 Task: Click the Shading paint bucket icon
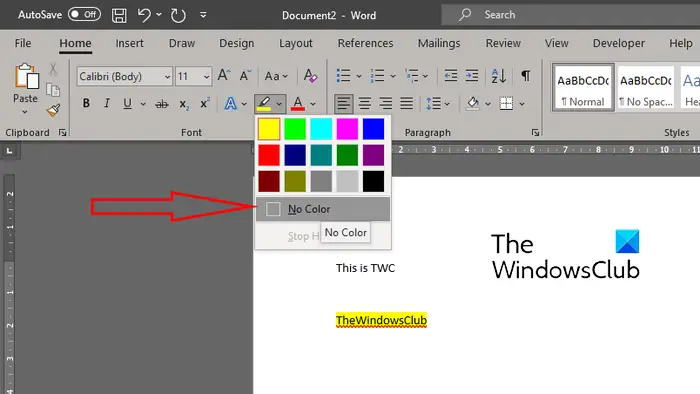click(x=472, y=104)
